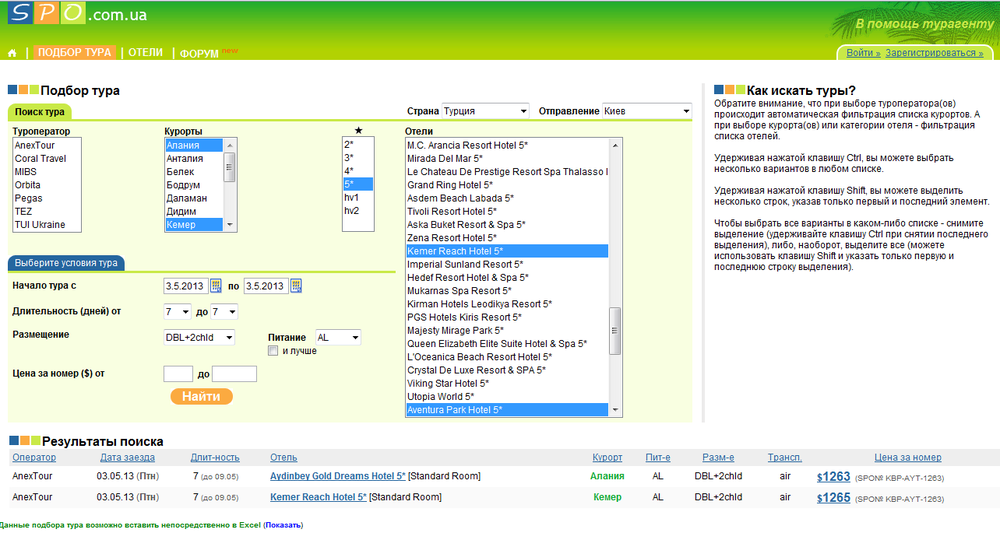Click the home icon in navigation bar

[12, 53]
